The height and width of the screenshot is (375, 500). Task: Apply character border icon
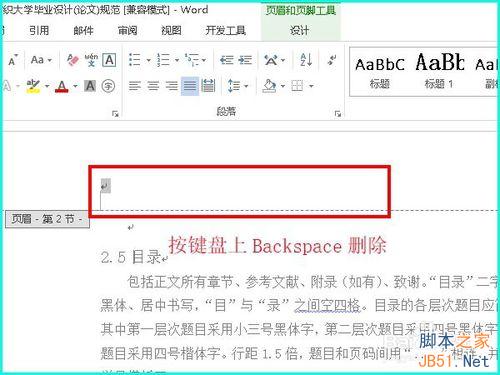pyautogui.click(x=109, y=60)
